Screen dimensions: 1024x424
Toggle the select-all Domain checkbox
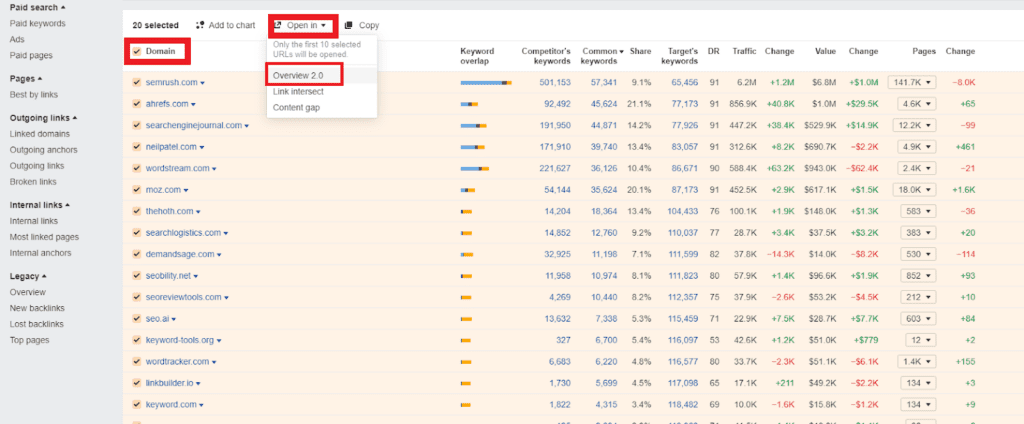click(136, 51)
